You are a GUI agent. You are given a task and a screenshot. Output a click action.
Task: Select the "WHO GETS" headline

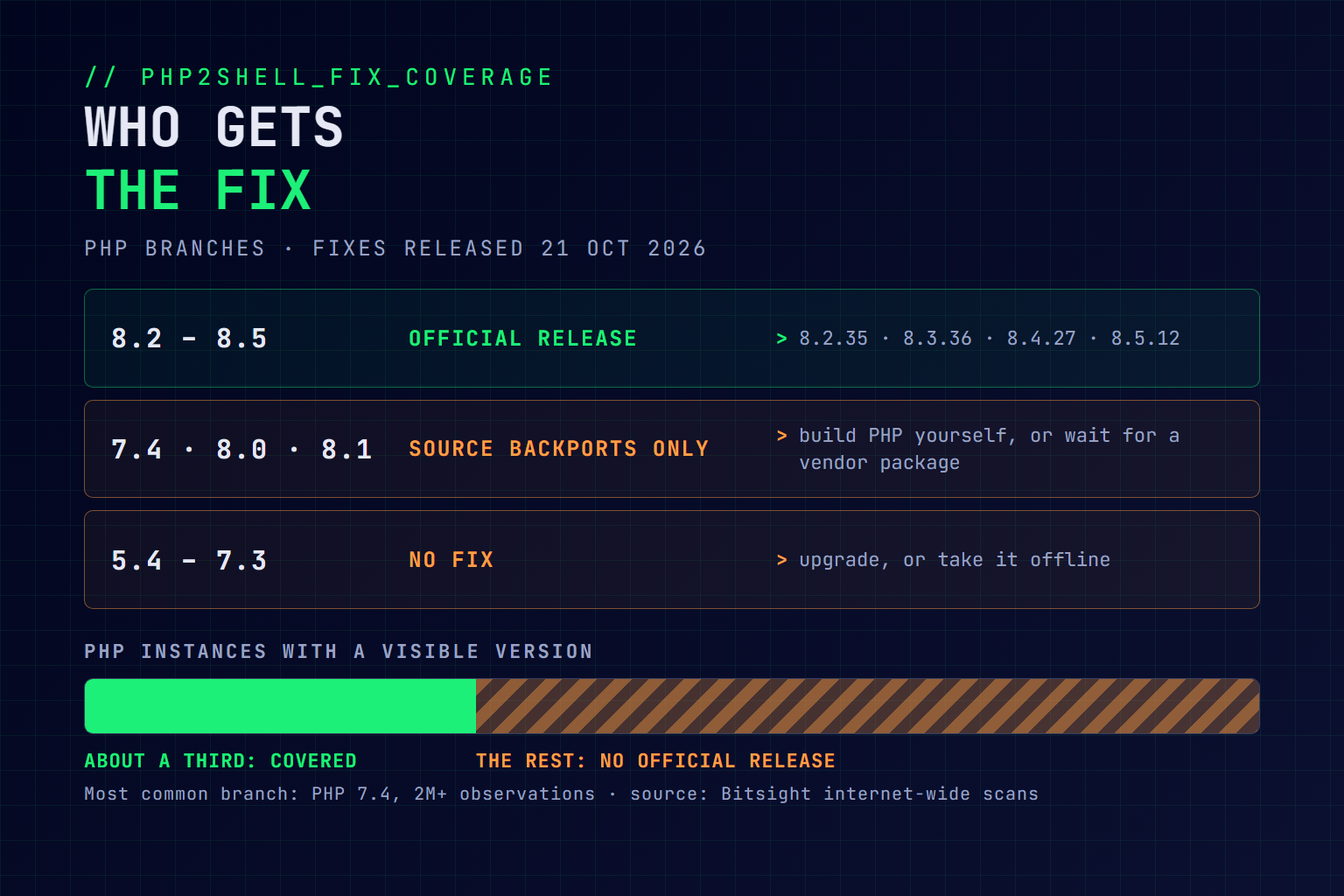pyautogui.click(x=213, y=128)
